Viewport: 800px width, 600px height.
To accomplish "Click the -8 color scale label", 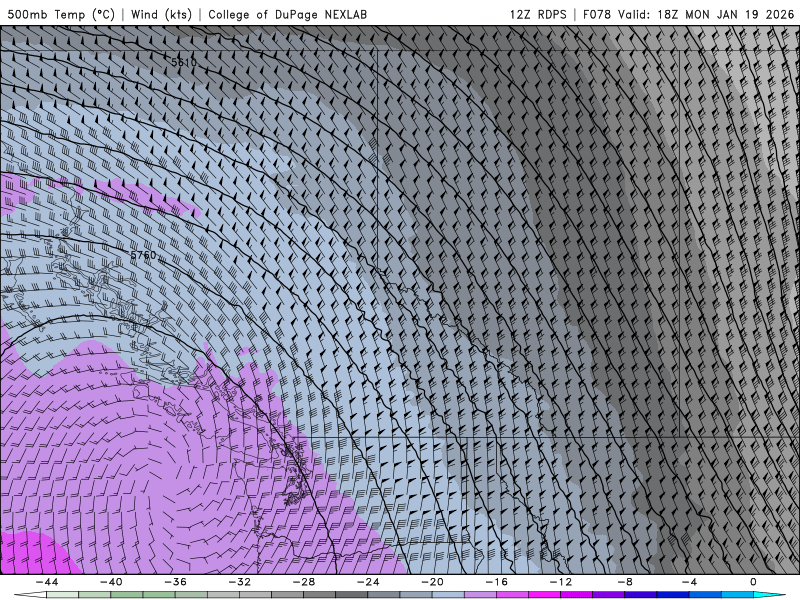I will coord(626,582).
